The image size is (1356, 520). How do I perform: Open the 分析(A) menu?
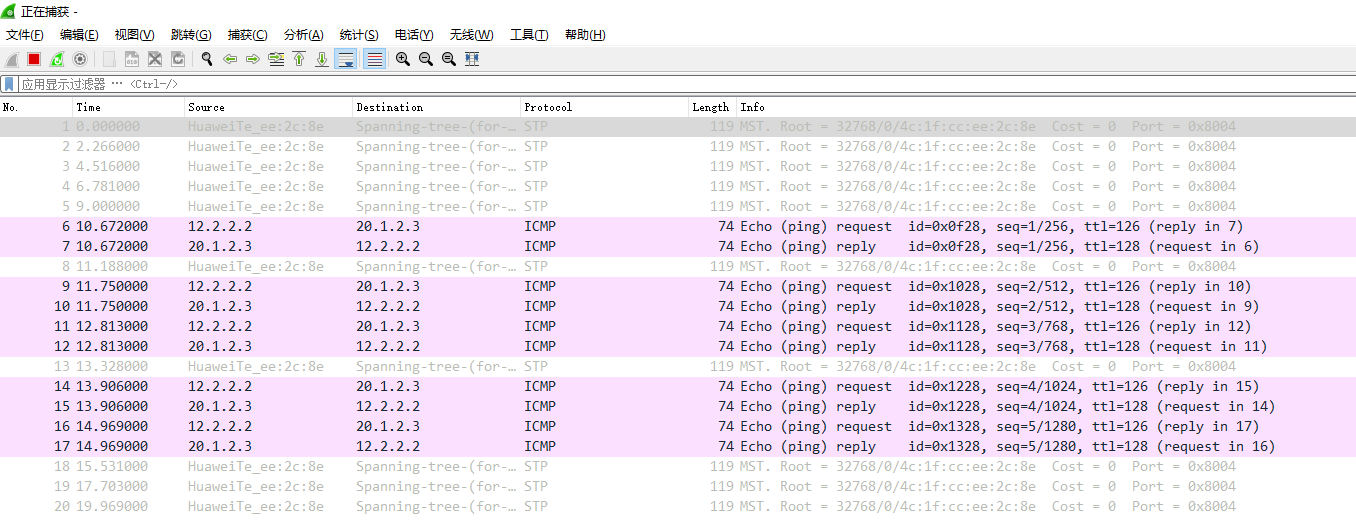[x=304, y=35]
